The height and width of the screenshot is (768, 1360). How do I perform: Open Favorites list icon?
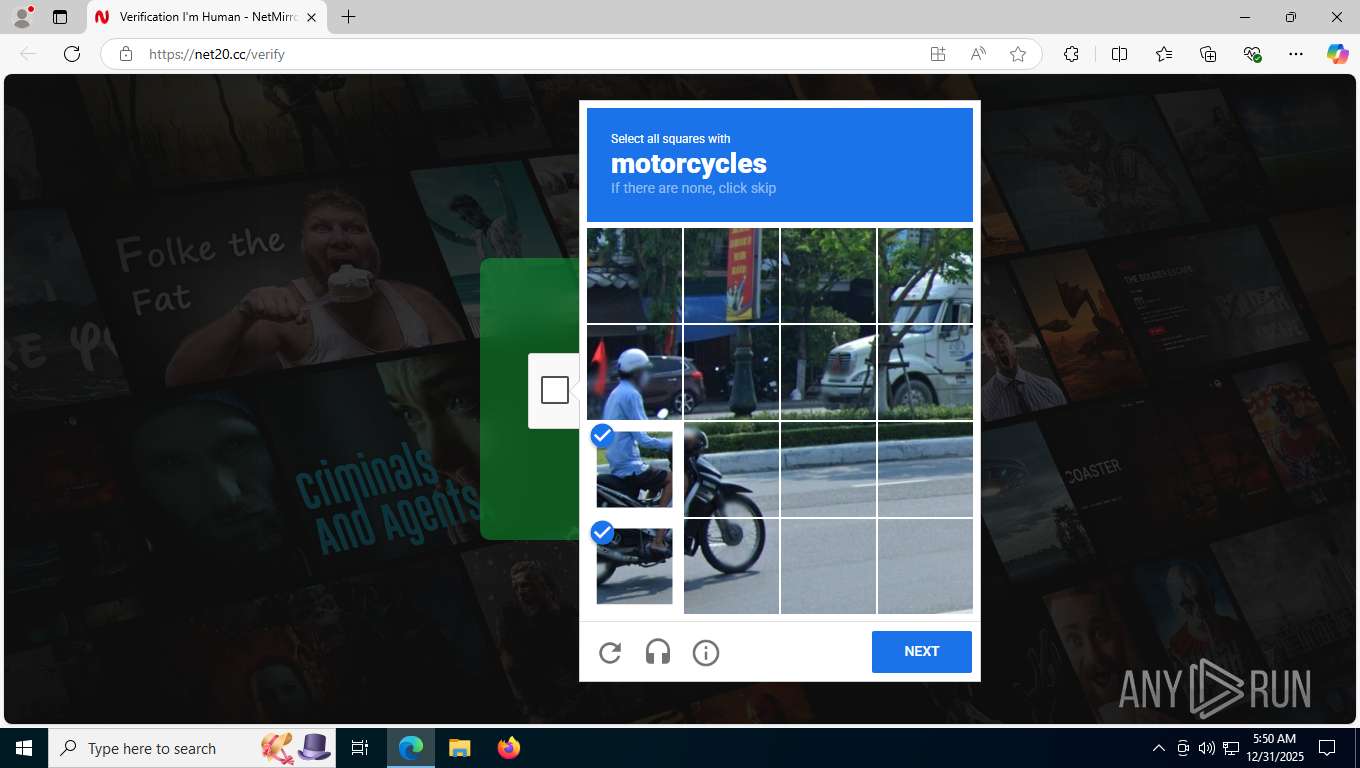click(1164, 54)
